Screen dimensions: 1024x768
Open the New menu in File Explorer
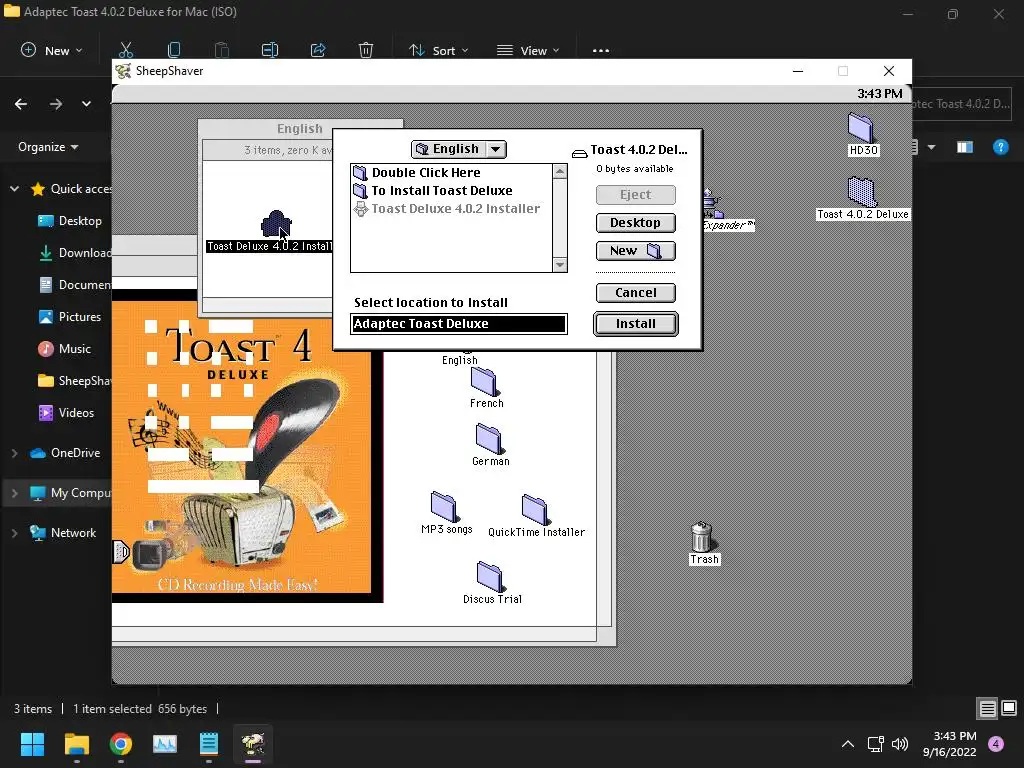tap(52, 50)
